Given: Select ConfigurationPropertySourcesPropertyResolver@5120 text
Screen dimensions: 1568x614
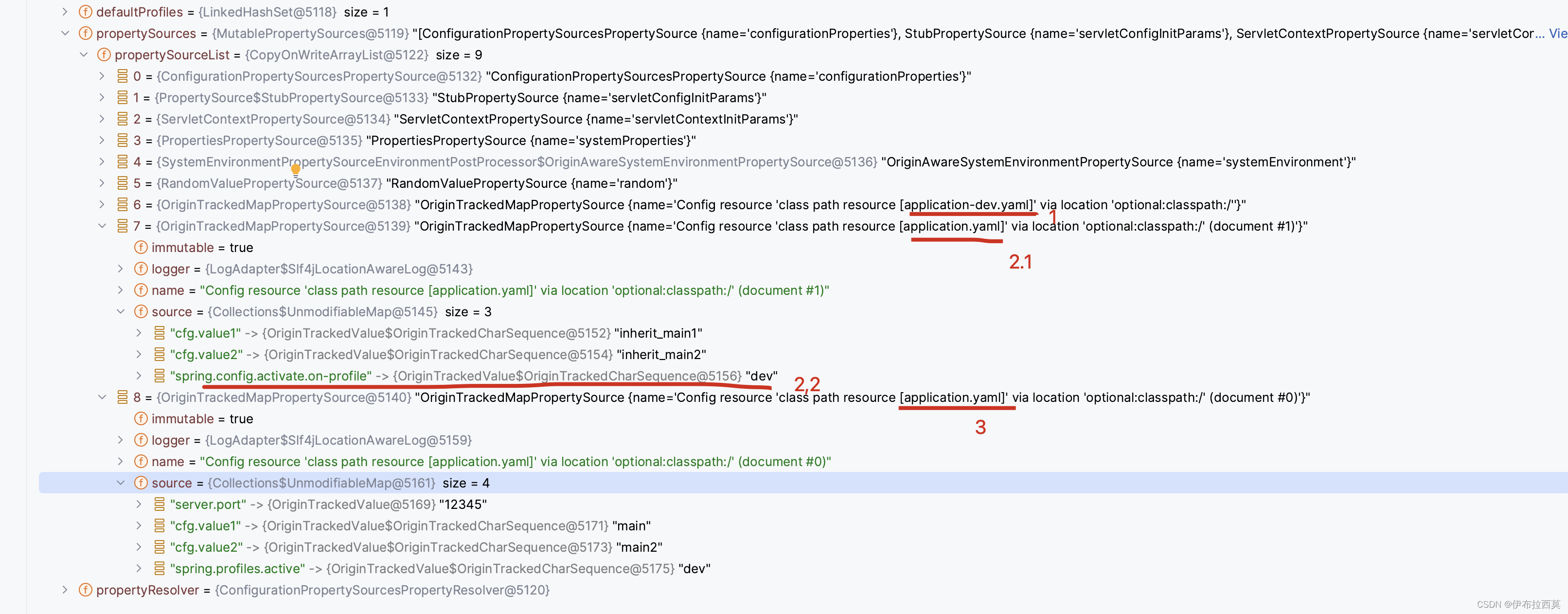Looking at the screenshot, I should (382, 590).
